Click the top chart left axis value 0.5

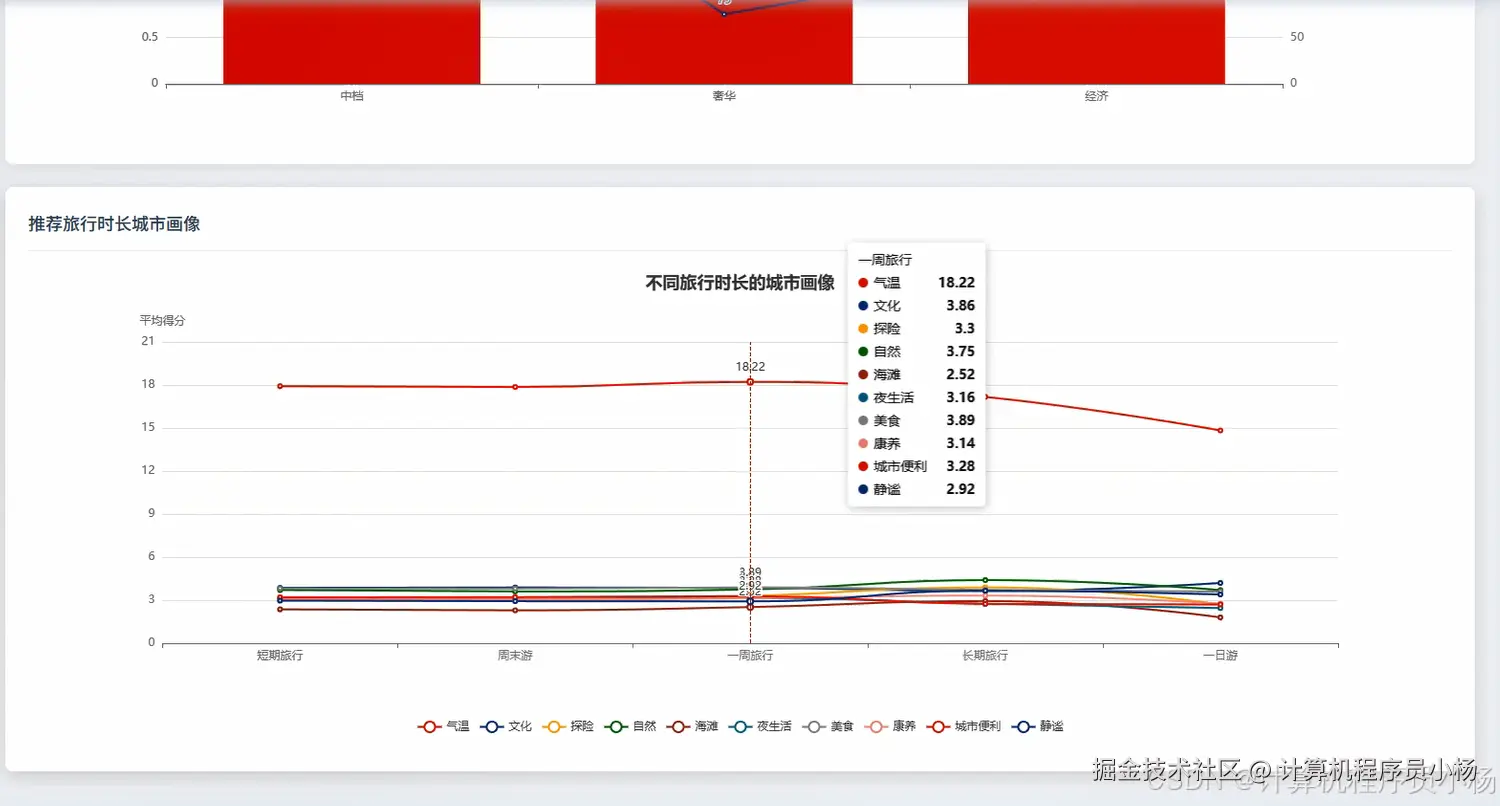[x=150, y=37]
